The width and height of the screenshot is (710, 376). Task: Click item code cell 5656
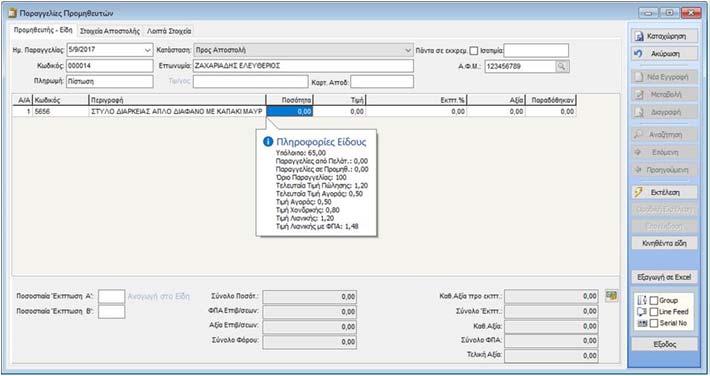point(60,111)
